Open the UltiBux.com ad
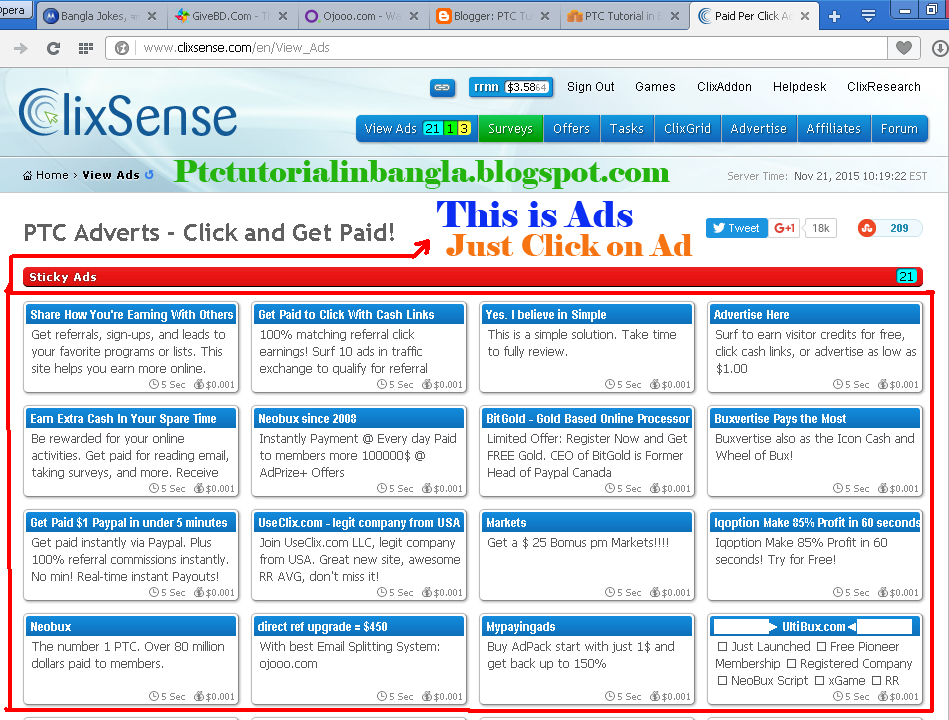The height and width of the screenshot is (720, 949). point(815,660)
